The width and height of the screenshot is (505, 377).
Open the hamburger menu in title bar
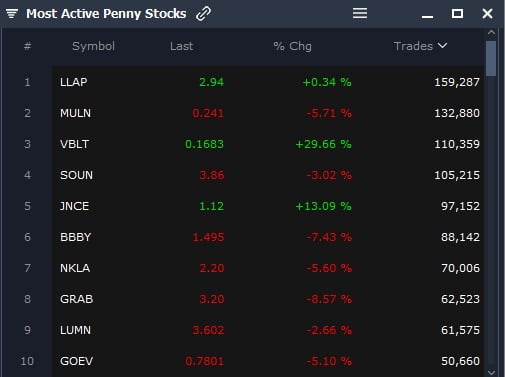point(360,13)
